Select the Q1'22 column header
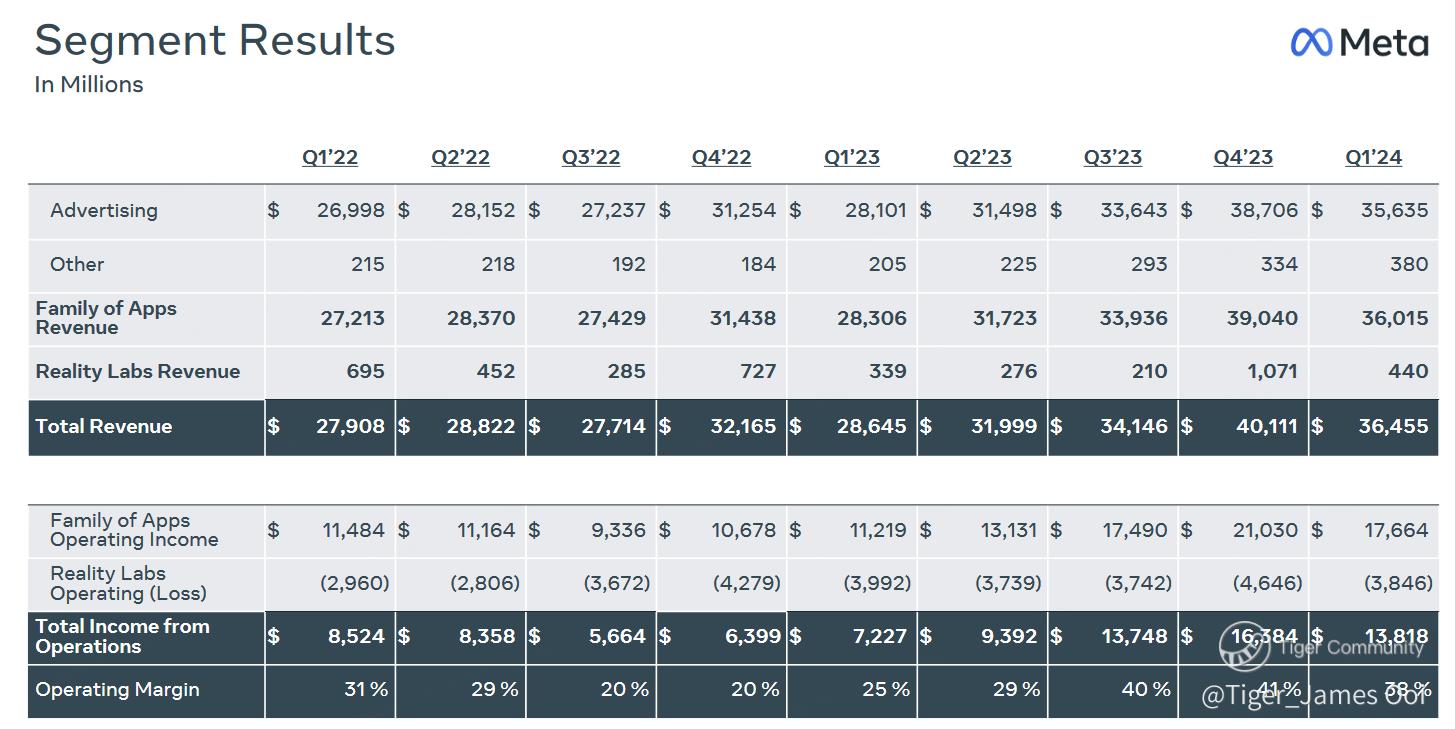 click(x=330, y=157)
